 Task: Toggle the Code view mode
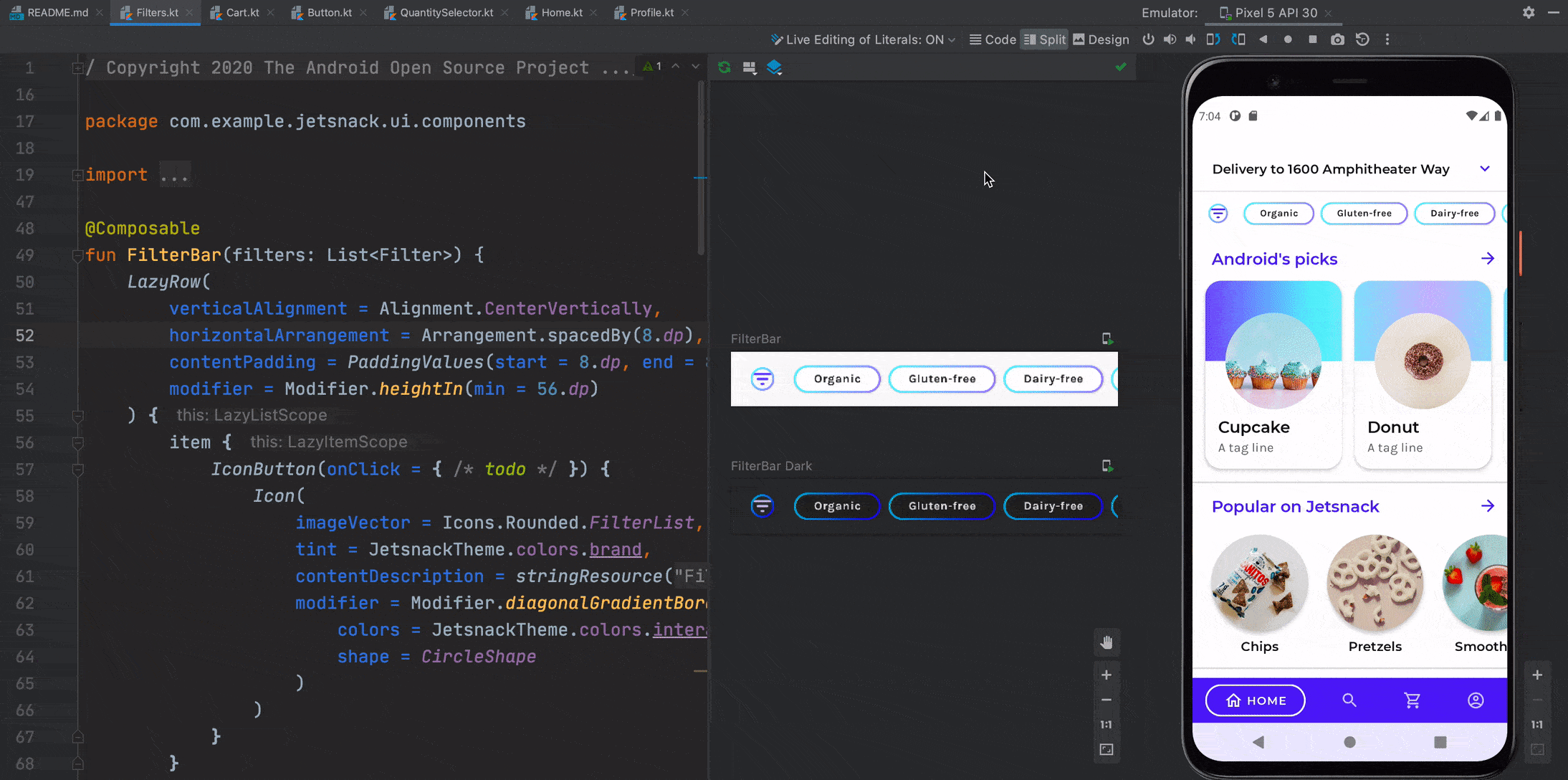(992, 39)
